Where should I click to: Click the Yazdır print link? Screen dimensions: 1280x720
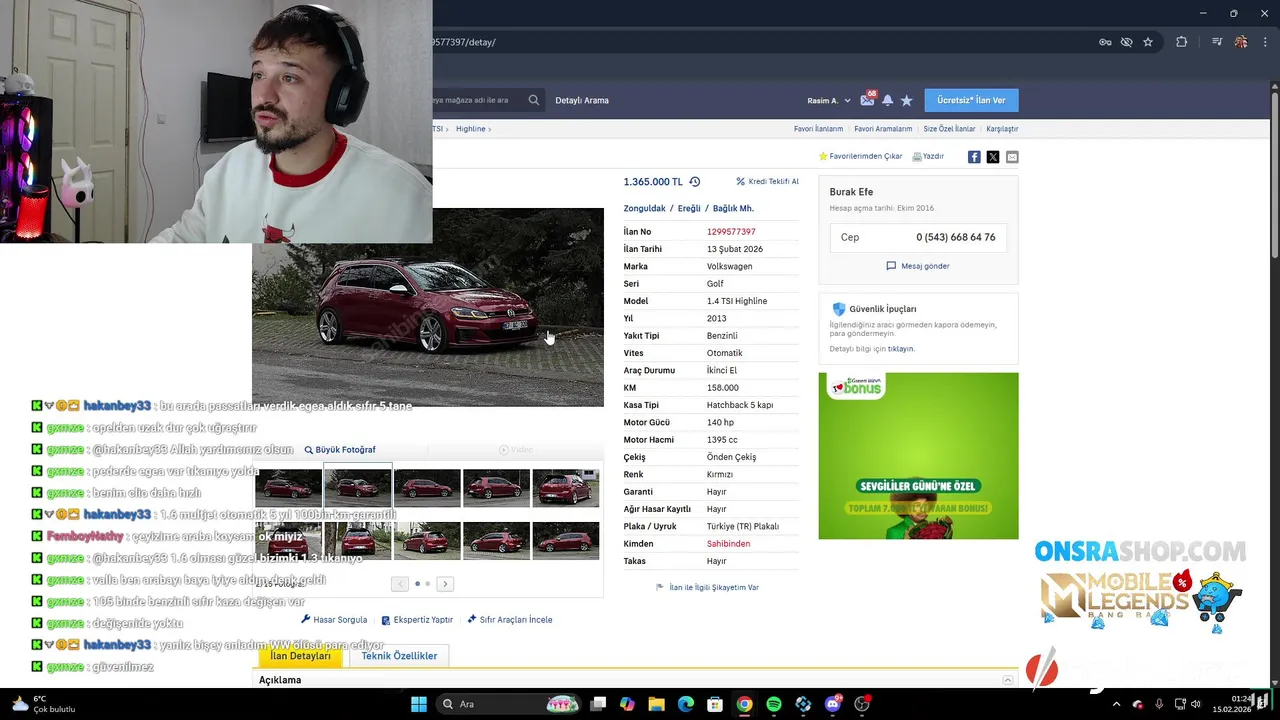tap(928, 156)
